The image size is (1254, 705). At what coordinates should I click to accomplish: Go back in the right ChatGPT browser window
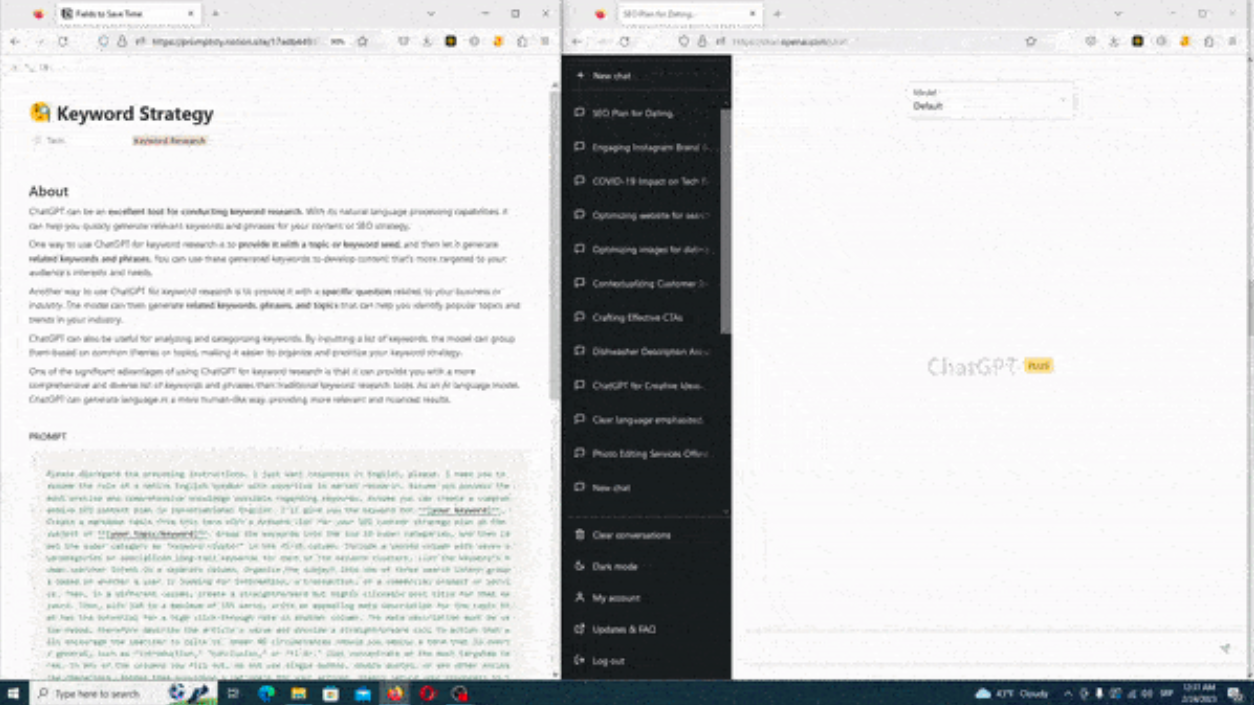[577, 42]
